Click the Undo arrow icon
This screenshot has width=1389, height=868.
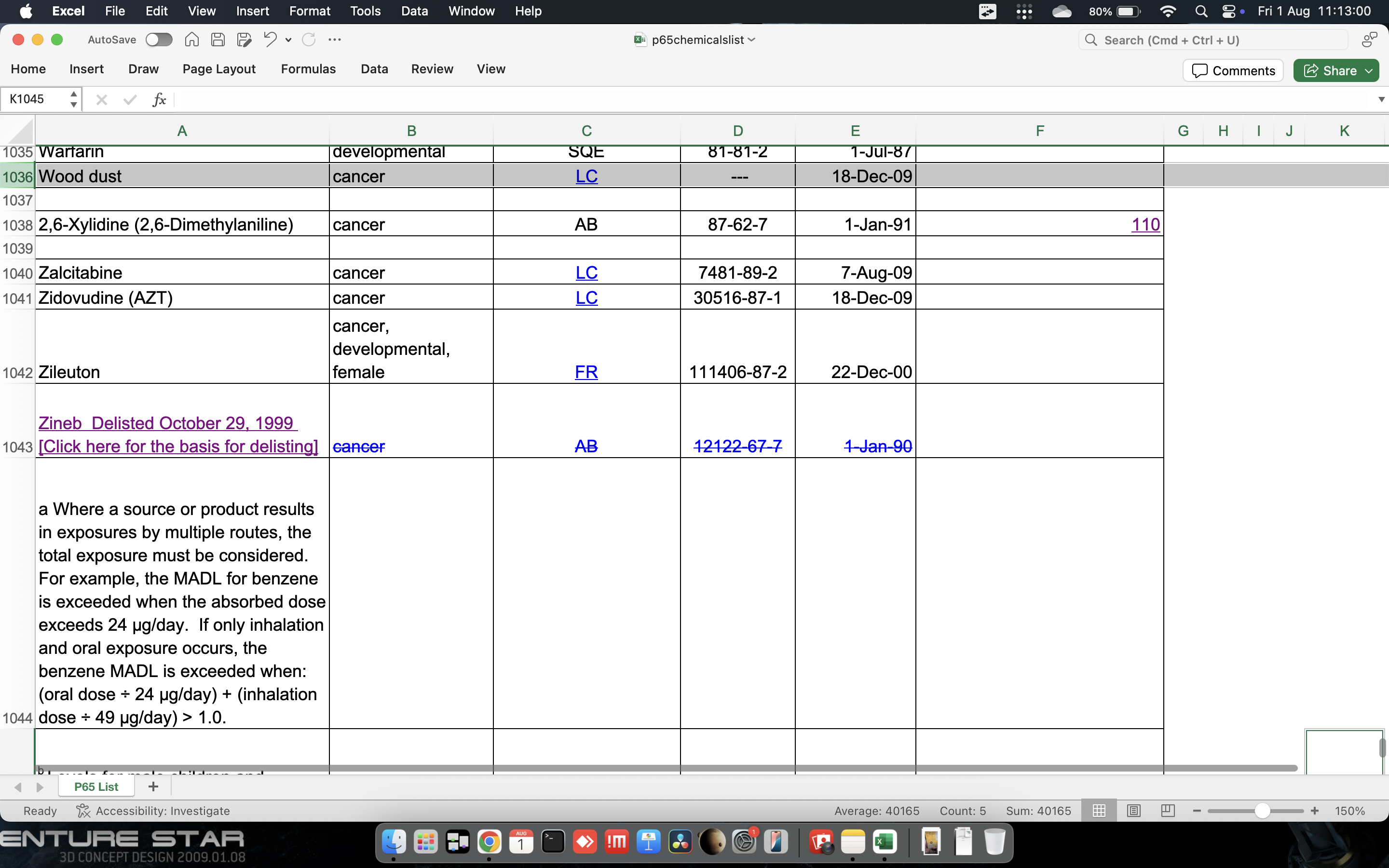pyautogui.click(x=270, y=40)
